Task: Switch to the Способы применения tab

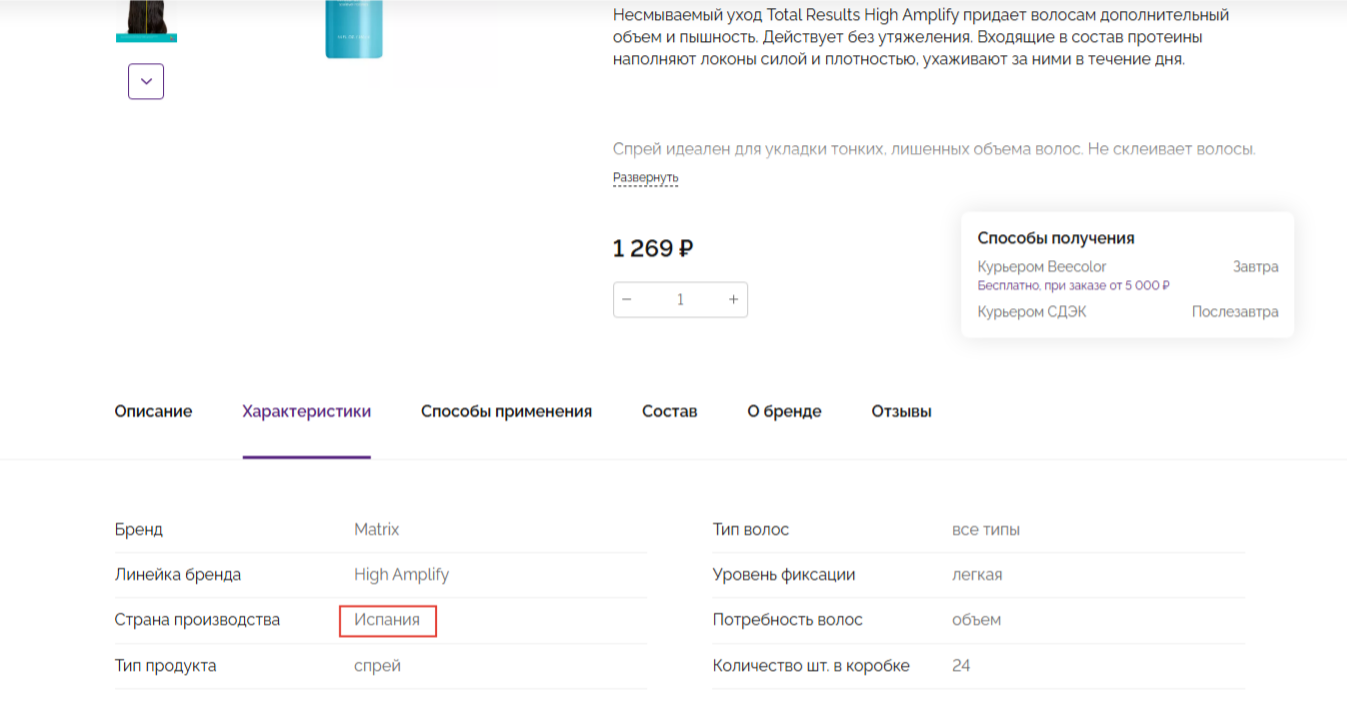Action: pos(506,411)
